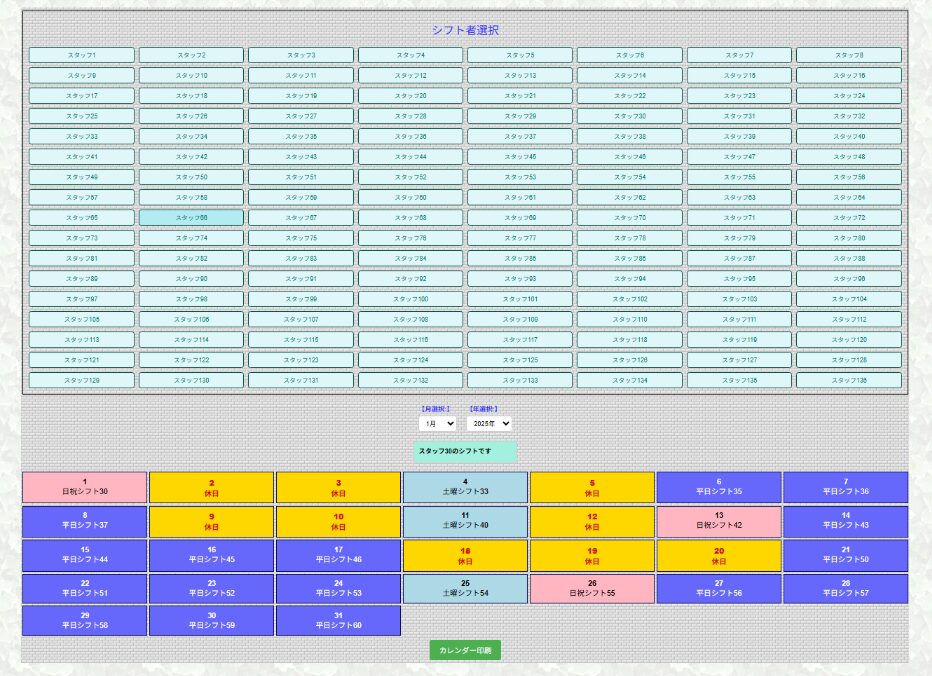The width and height of the screenshot is (932, 676).
Task: Select スタッフ77 from the grid
Action: [x=520, y=238]
